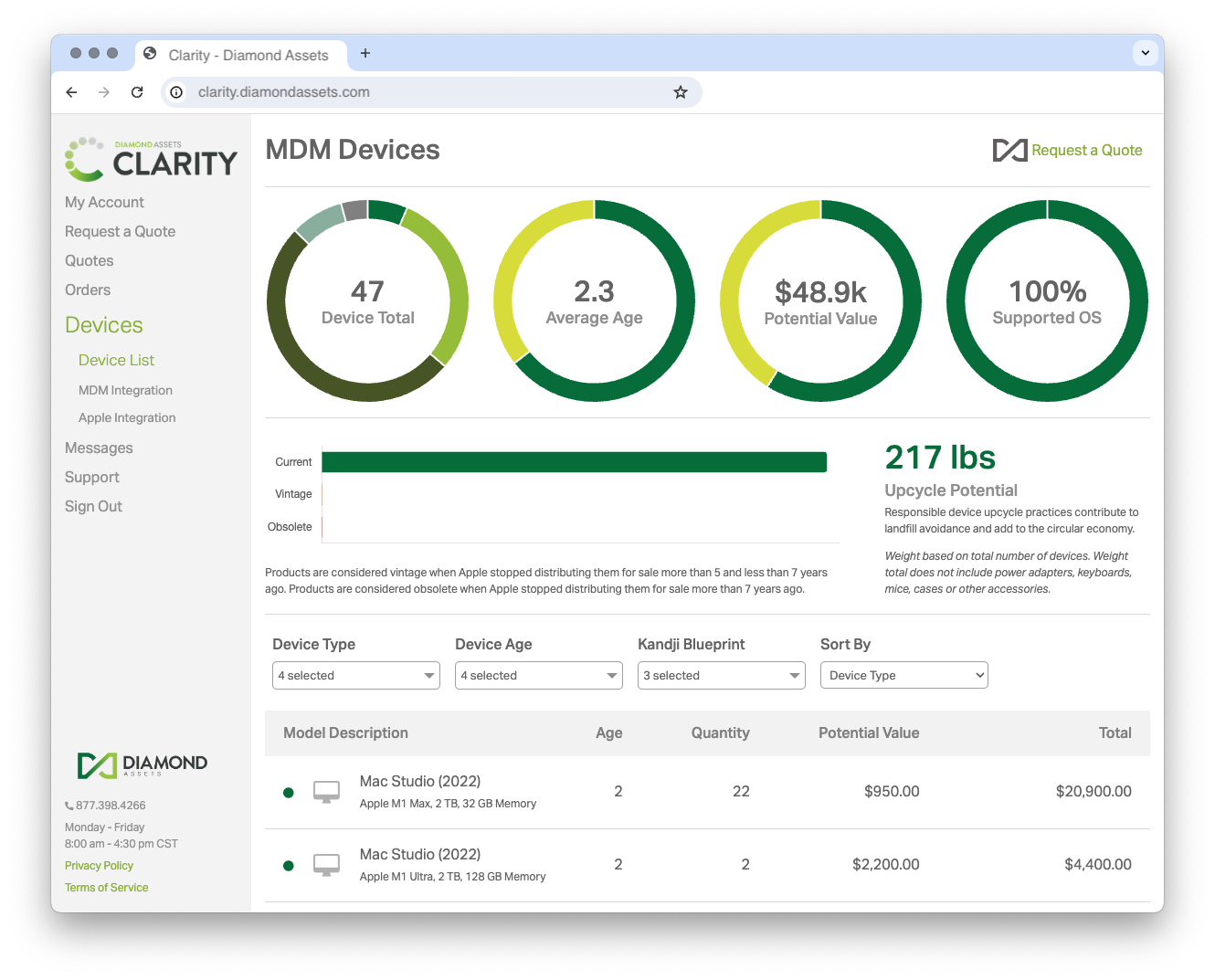Click the Vintage chart label

[293, 494]
